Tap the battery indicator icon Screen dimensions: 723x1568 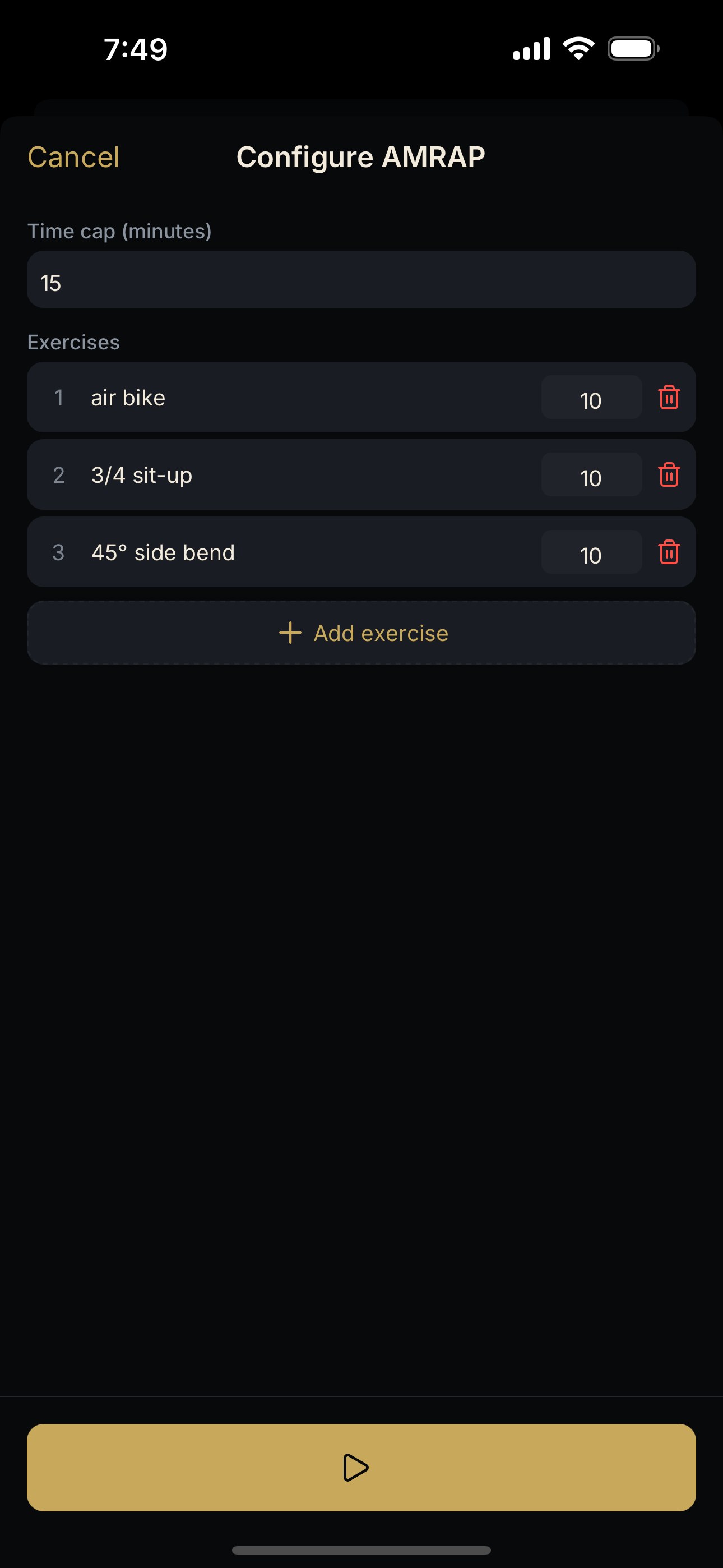pyautogui.click(x=633, y=49)
